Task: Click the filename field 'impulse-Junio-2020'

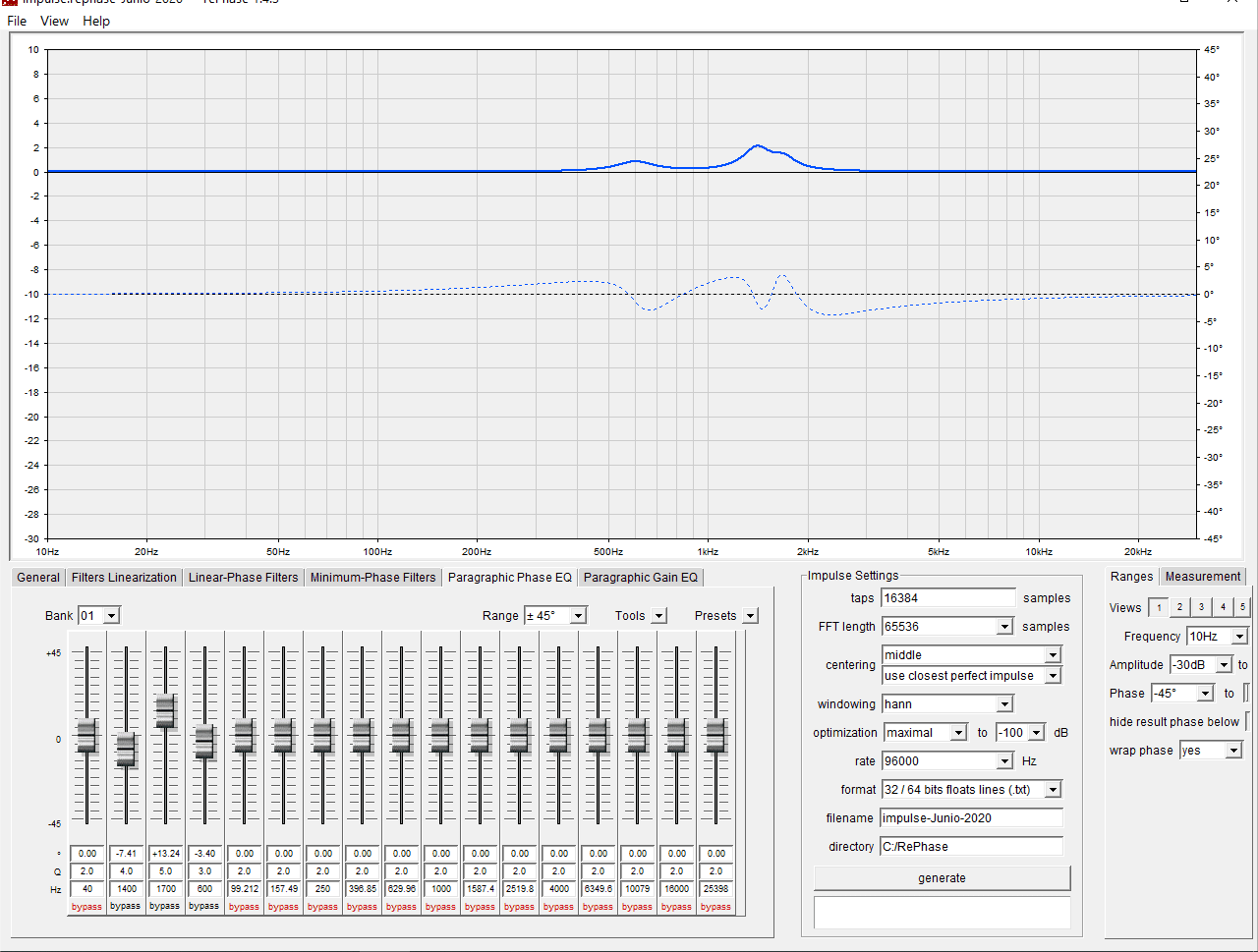Action: pos(971,818)
